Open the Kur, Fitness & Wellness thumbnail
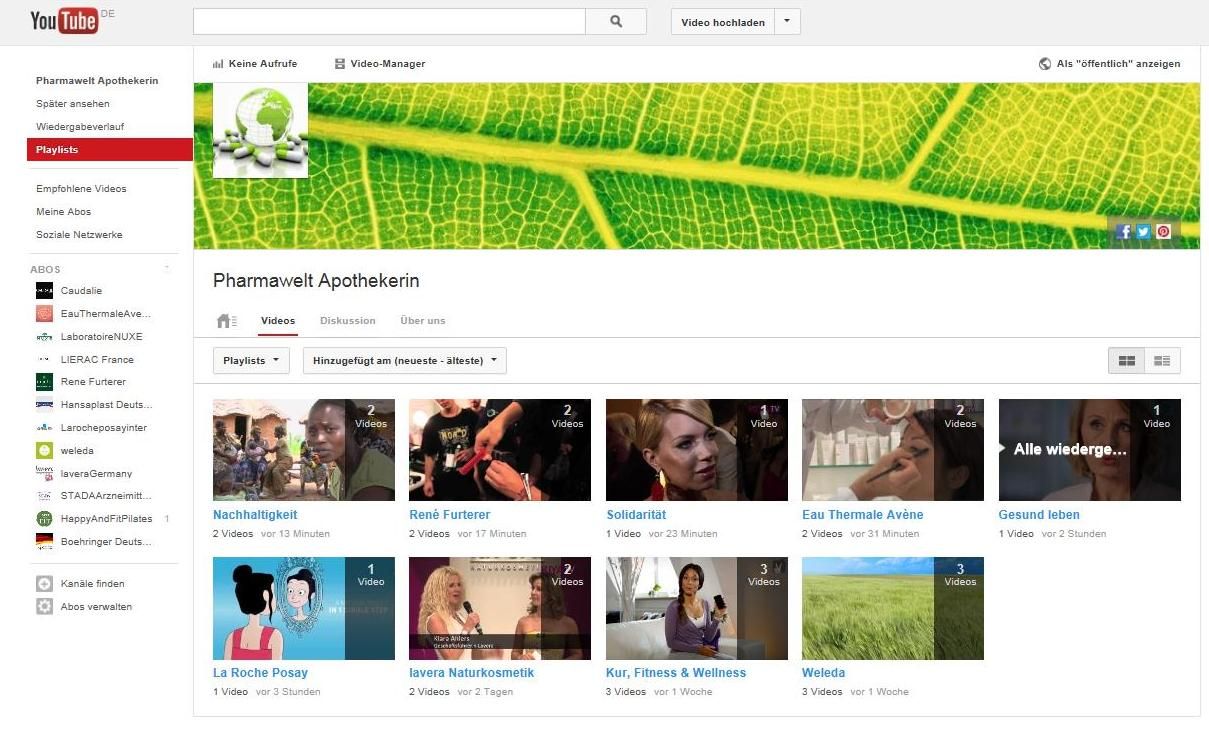1209x734 pixels. [697, 608]
